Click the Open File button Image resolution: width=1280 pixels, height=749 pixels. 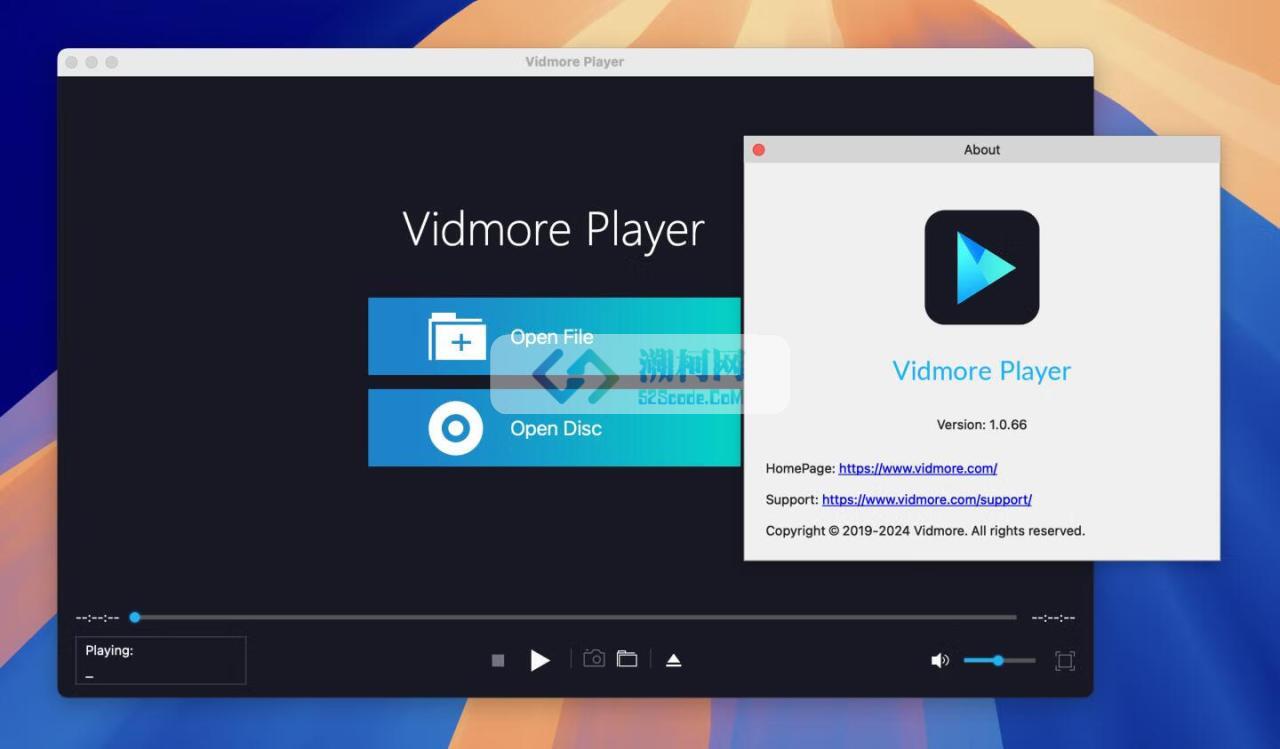click(555, 336)
